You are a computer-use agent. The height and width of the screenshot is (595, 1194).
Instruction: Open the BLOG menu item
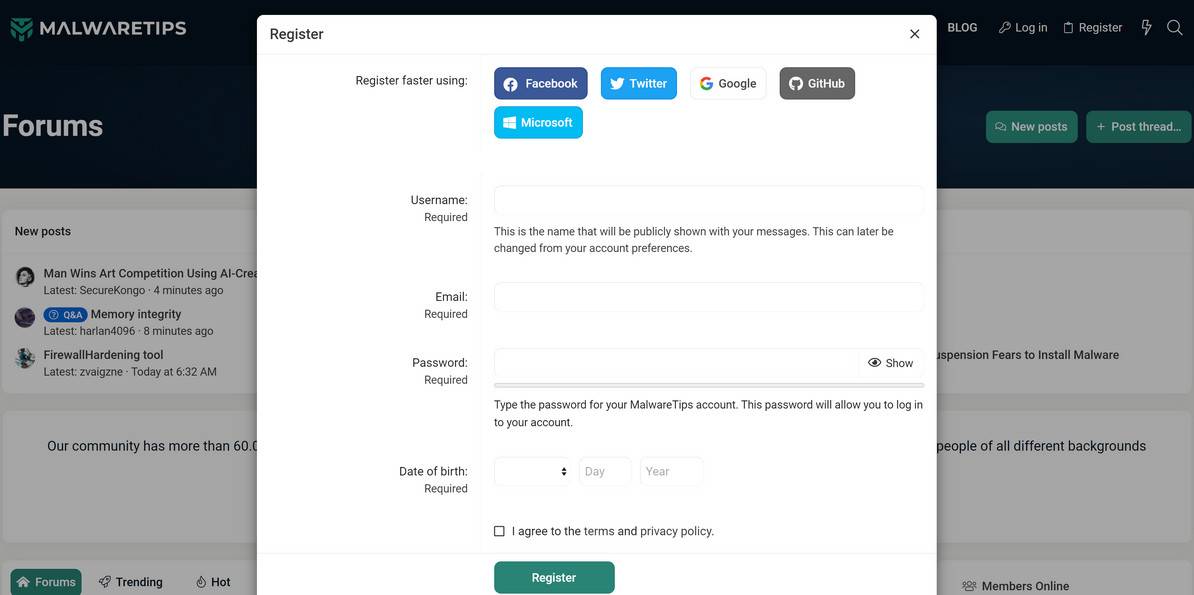point(962,28)
